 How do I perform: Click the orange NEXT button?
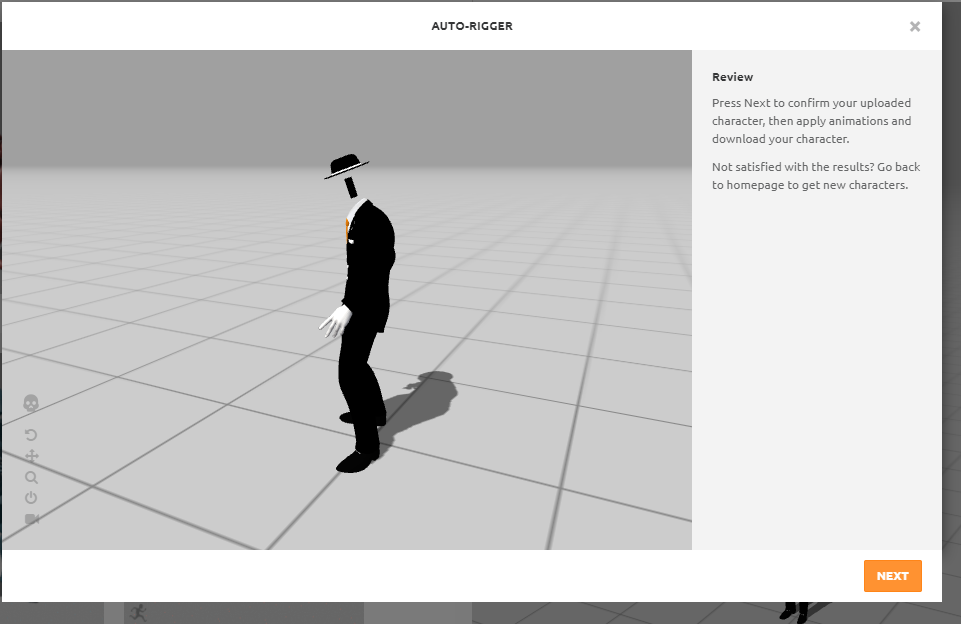892,576
